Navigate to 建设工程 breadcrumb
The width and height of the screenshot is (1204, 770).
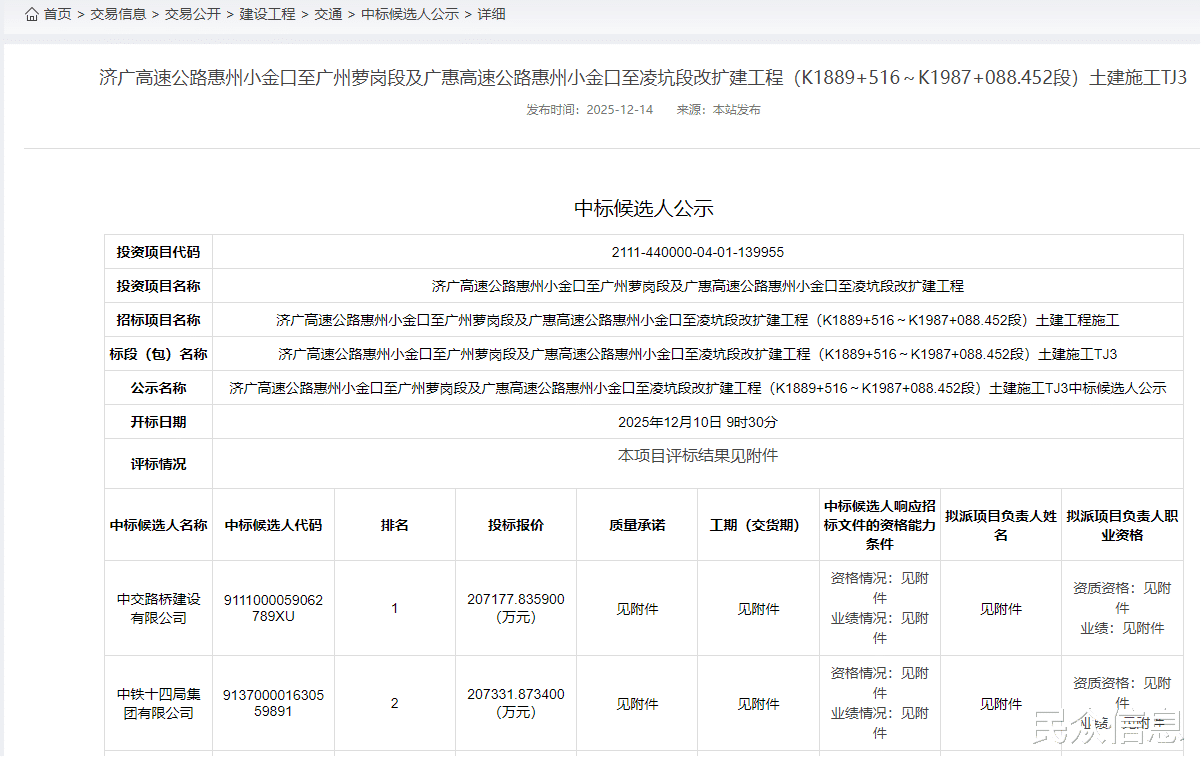point(267,14)
